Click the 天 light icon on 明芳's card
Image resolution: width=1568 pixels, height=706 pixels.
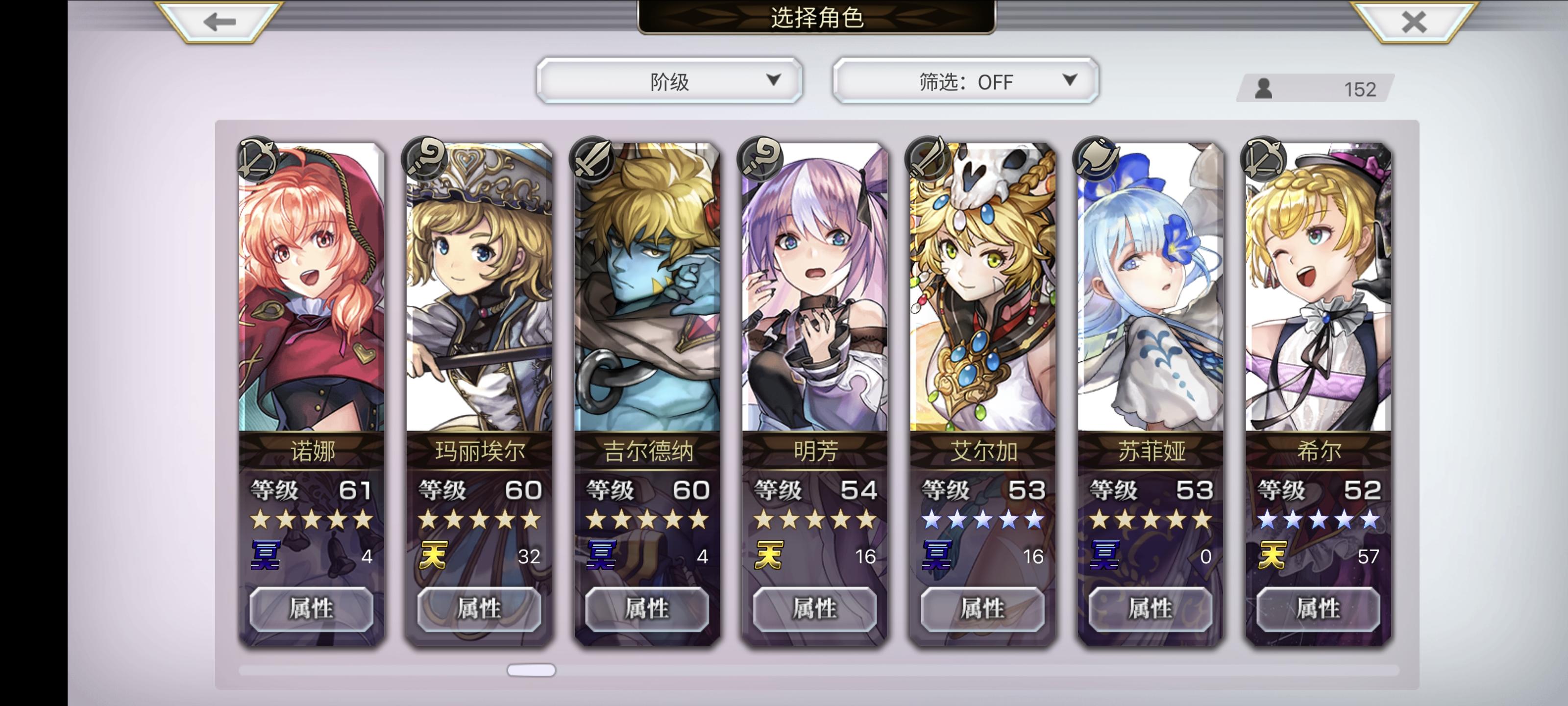coord(768,555)
